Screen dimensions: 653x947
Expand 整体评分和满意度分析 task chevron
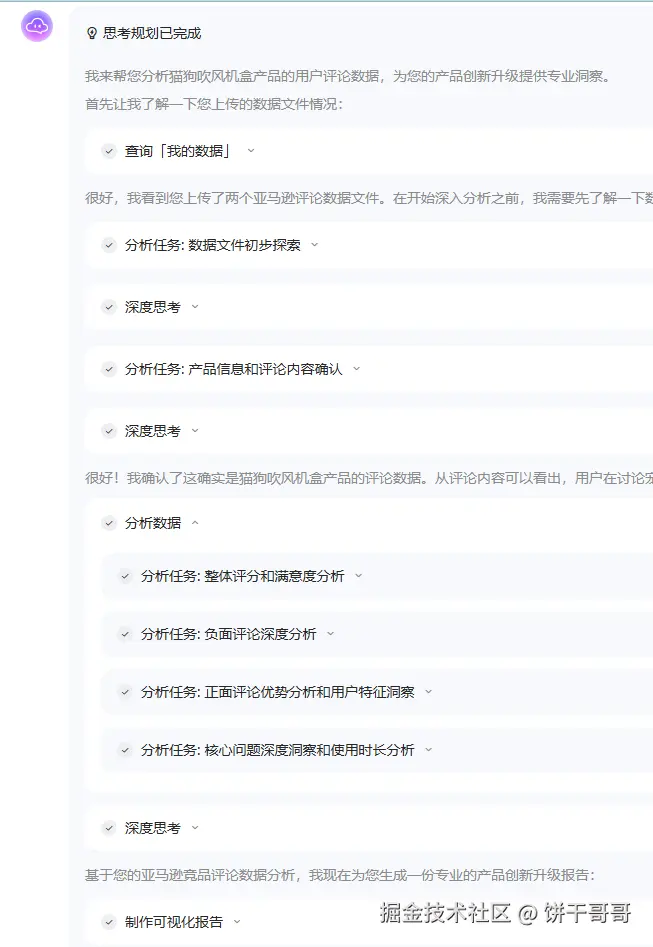click(358, 576)
